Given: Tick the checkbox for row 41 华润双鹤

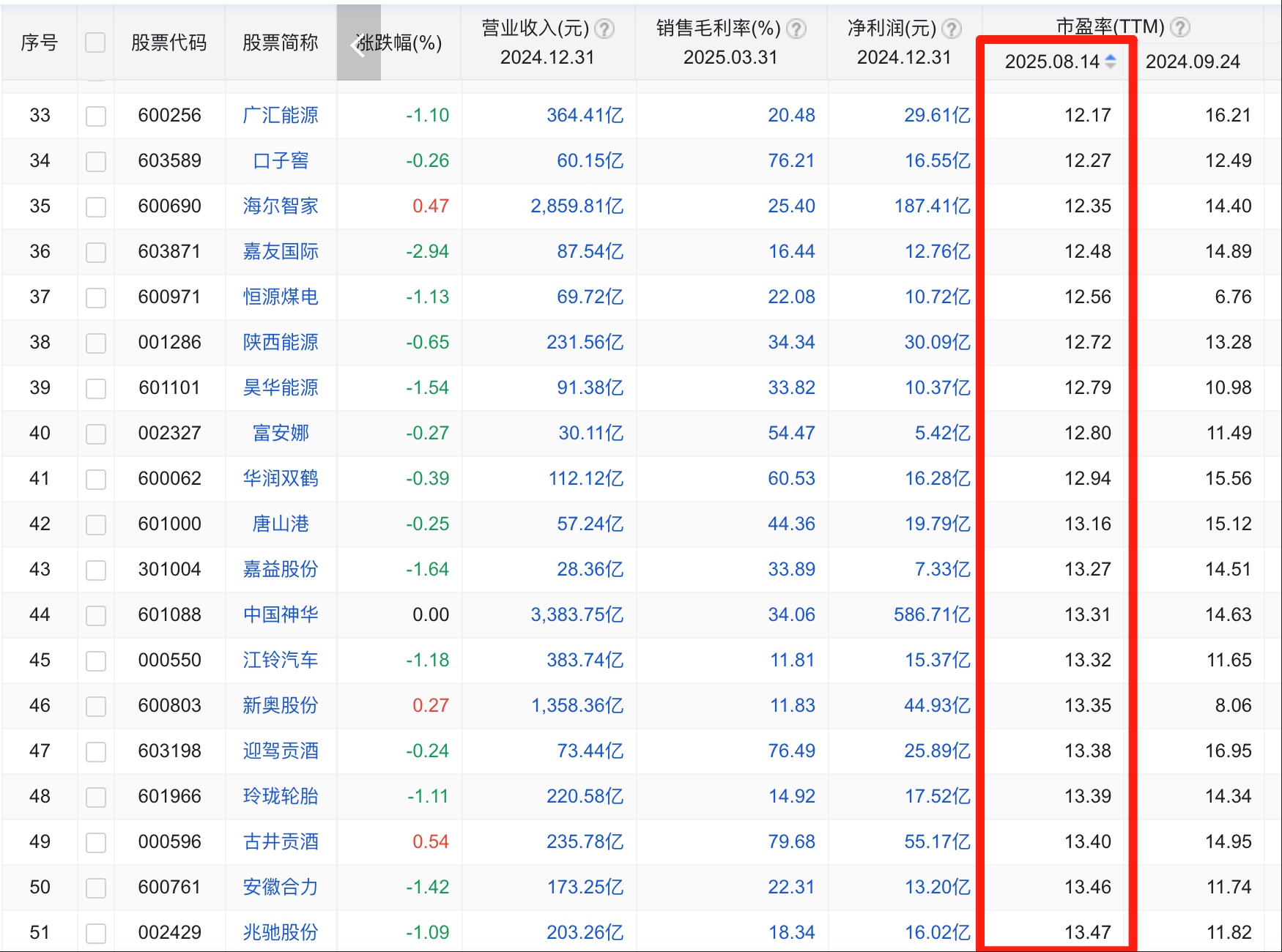Looking at the screenshot, I should tap(96, 480).
